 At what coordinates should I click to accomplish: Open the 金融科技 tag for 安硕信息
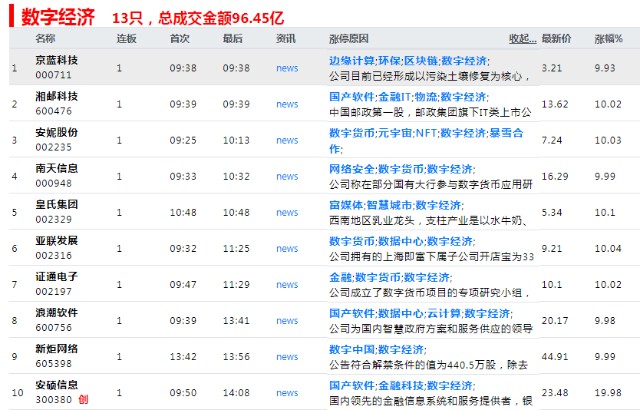click(400, 385)
